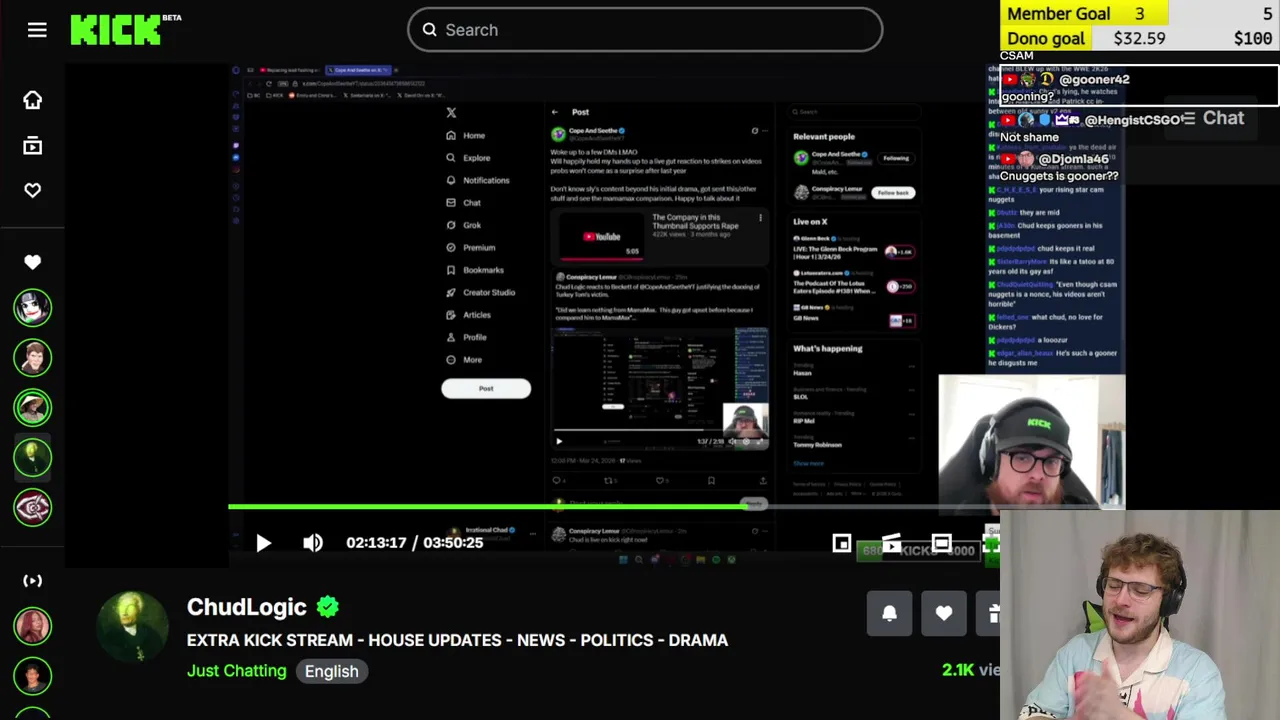Click the $32.59 Dono goal value
The width and height of the screenshot is (1280, 720).
click(x=1140, y=39)
